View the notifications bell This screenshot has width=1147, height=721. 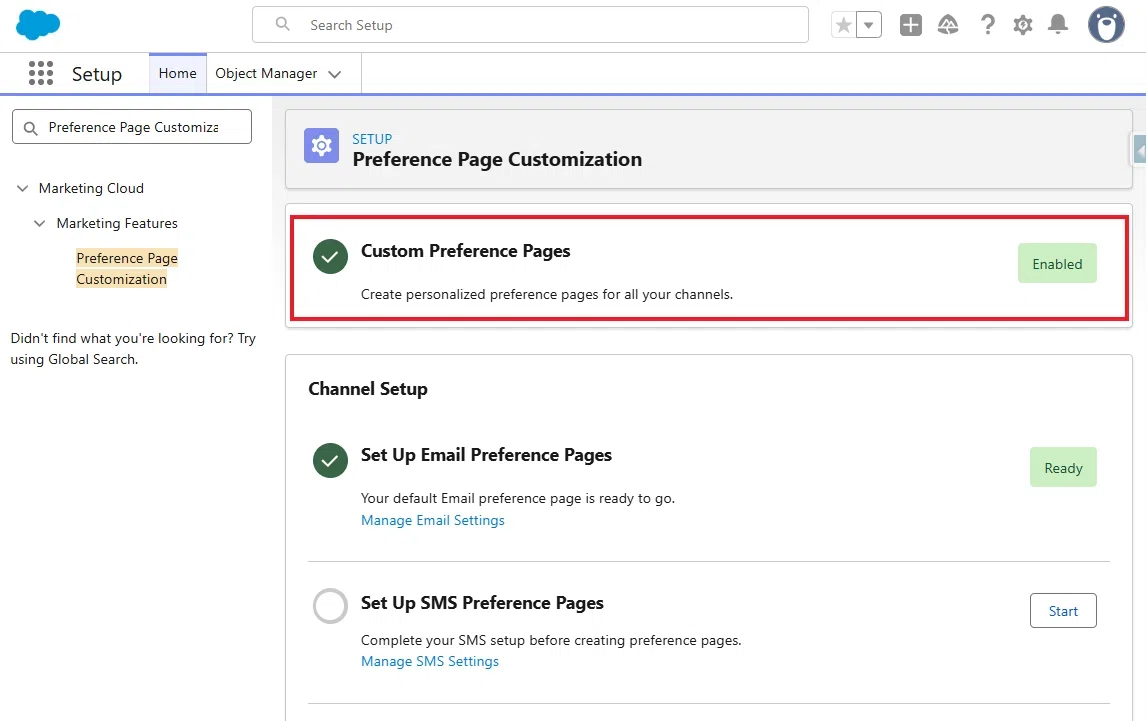[x=1058, y=25]
